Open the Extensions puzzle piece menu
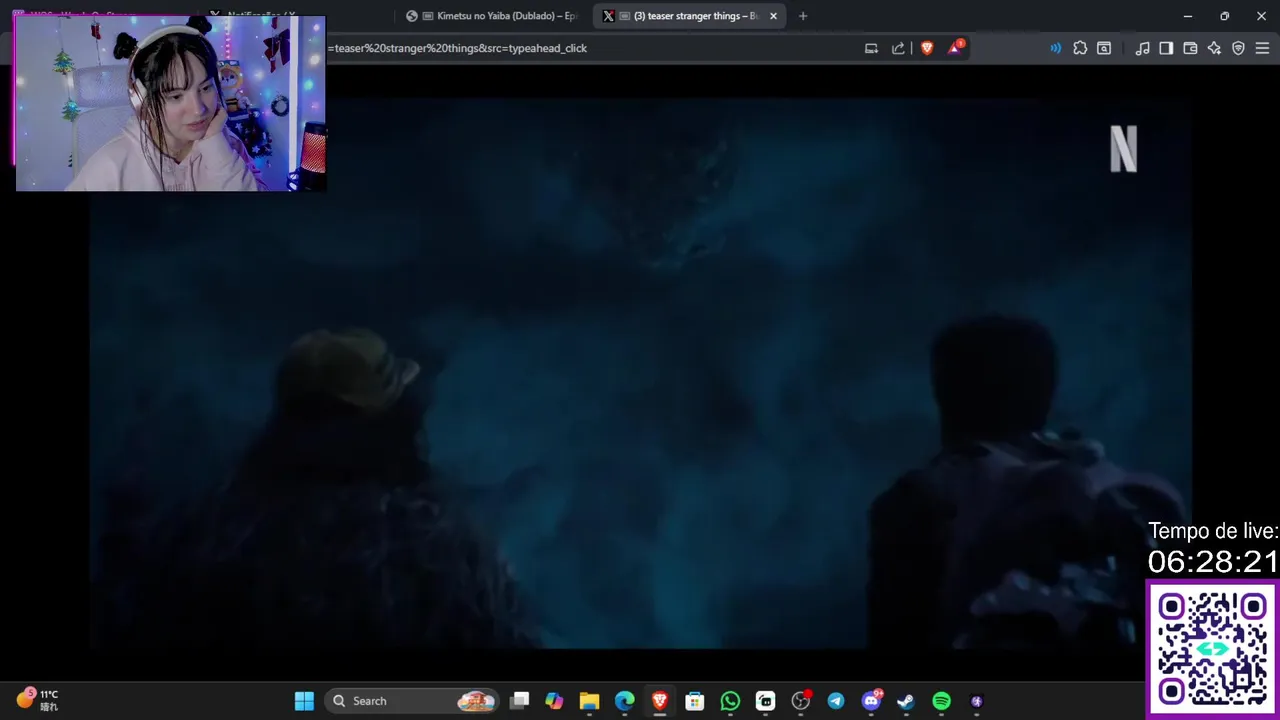 pyautogui.click(x=1080, y=48)
